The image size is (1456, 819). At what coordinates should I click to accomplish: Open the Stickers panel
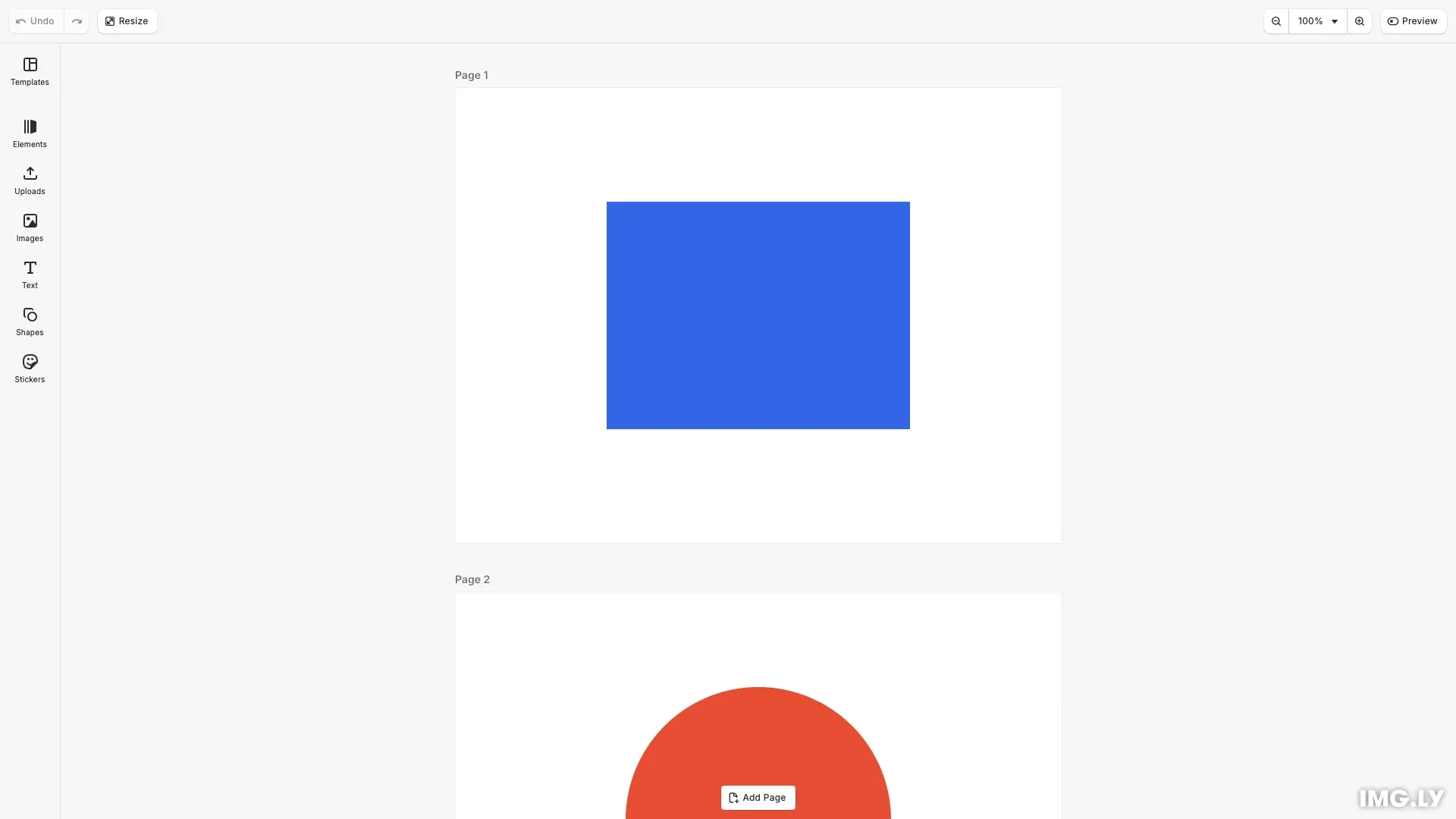click(30, 369)
